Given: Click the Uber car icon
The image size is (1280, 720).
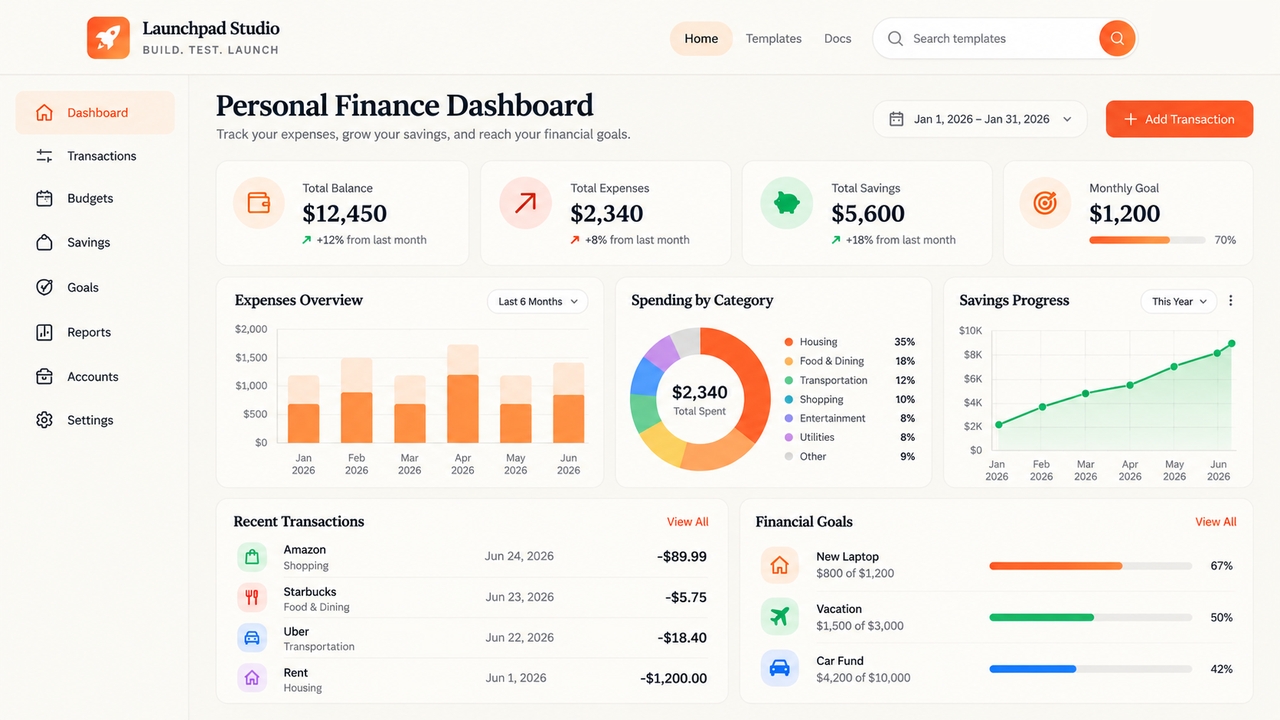Looking at the screenshot, I should pyautogui.click(x=252, y=638).
